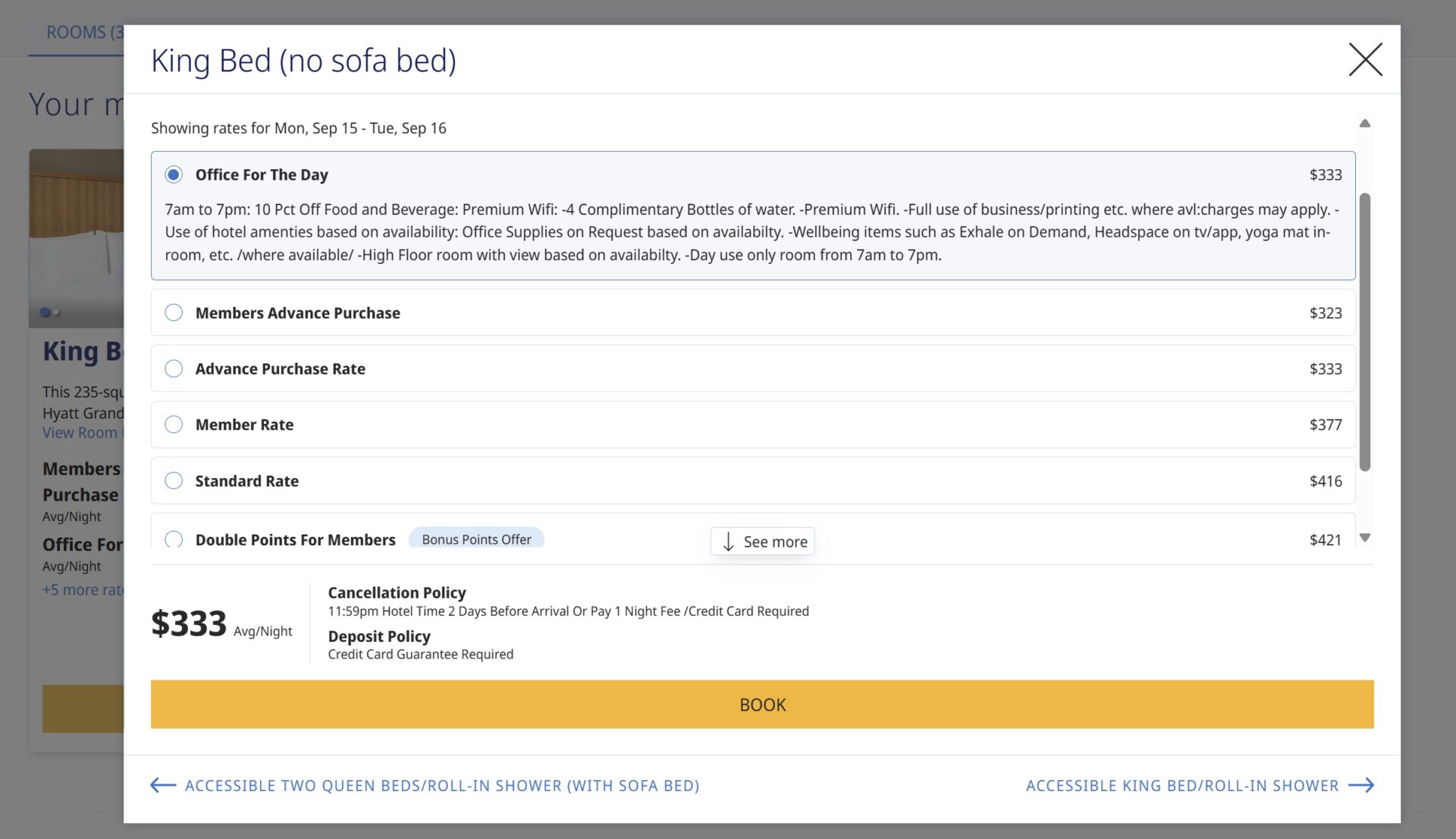Select the Member Rate option
1456x839 pixels.
(174, 425)
